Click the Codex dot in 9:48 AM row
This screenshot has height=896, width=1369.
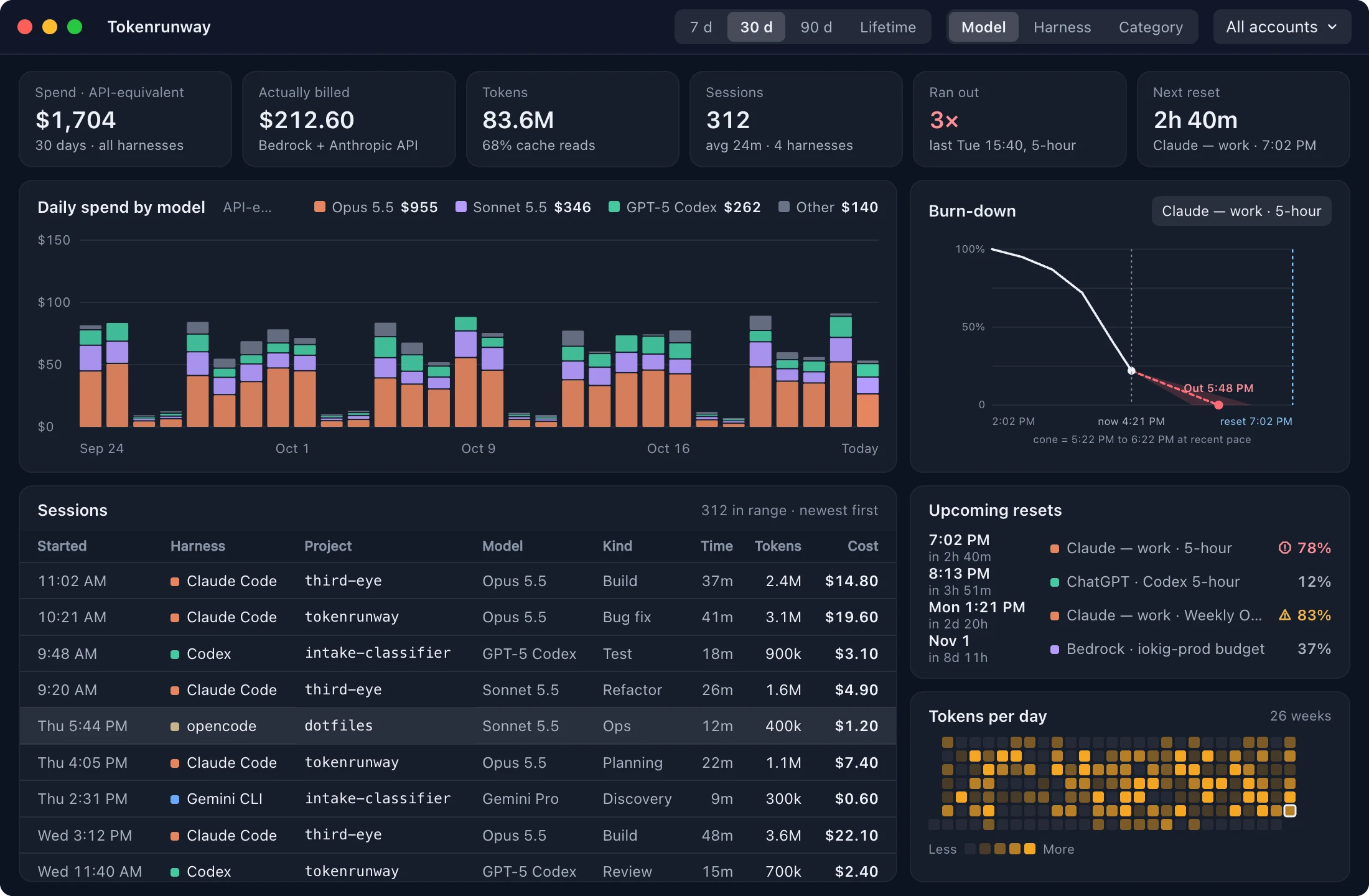click(x=175, y=654)
